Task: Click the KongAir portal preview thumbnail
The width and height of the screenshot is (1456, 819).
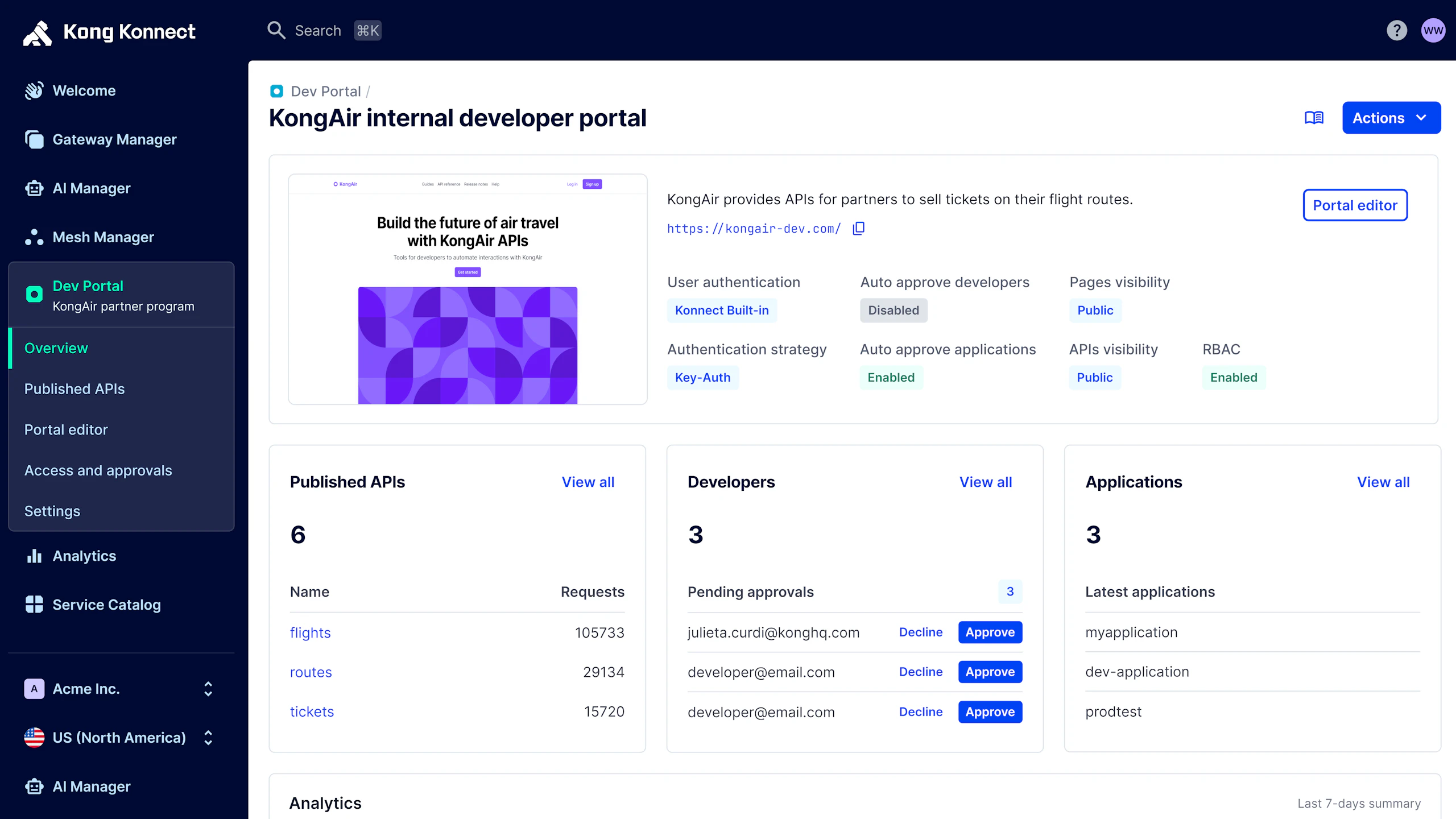Action: [468, 289]
